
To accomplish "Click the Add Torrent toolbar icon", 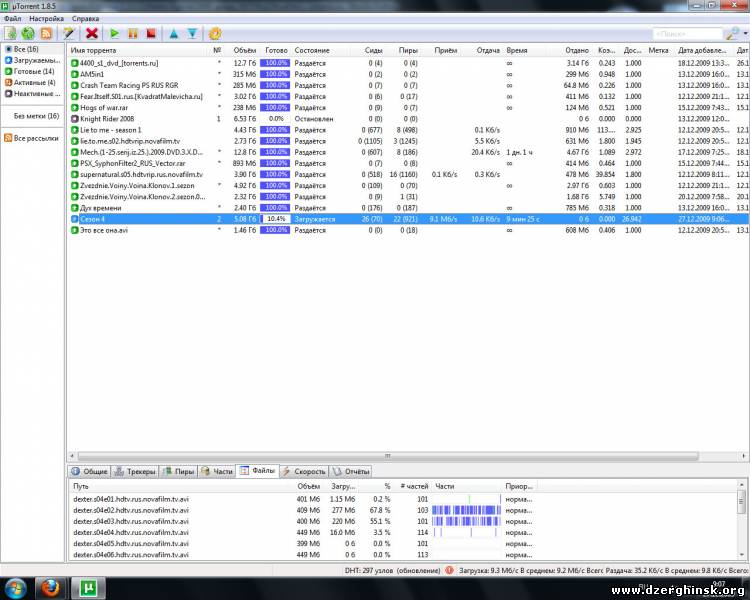I will click(11, 33).
